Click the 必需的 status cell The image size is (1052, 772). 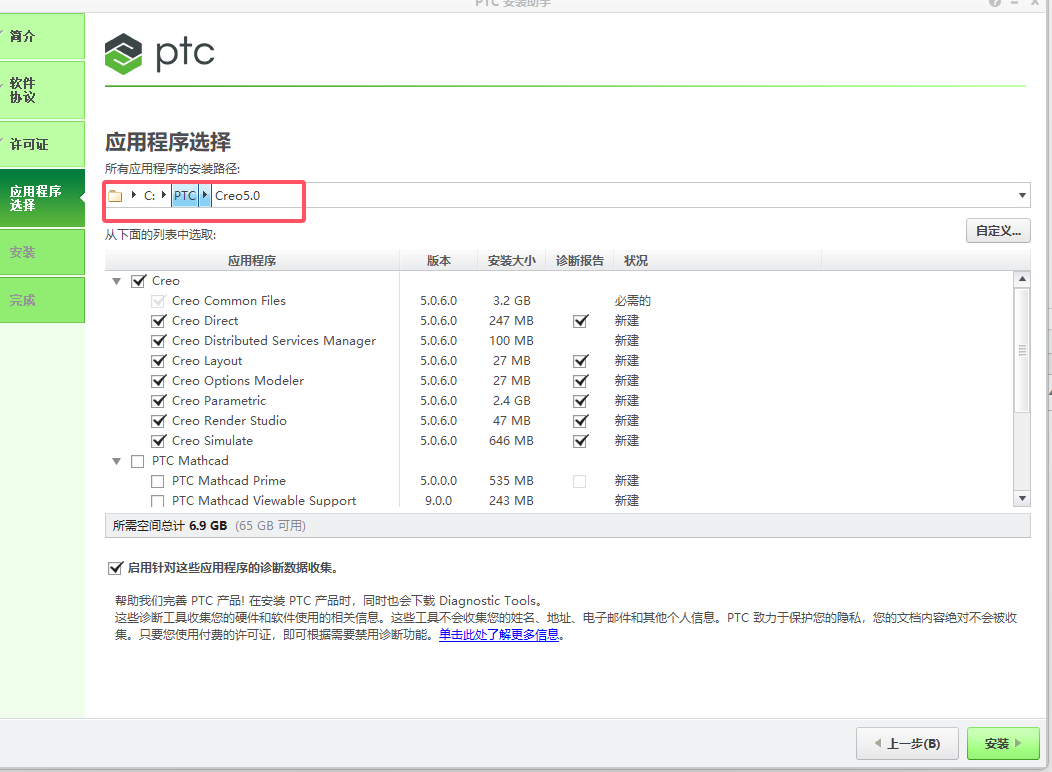(633, 301)
